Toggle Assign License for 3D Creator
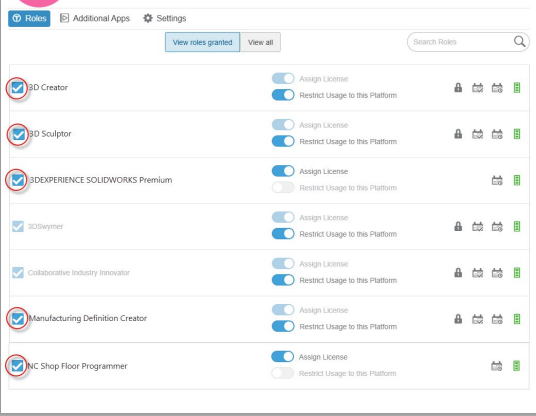Image resolution: width=536 pixels, height=416 pixels. (x=283, y=78)
